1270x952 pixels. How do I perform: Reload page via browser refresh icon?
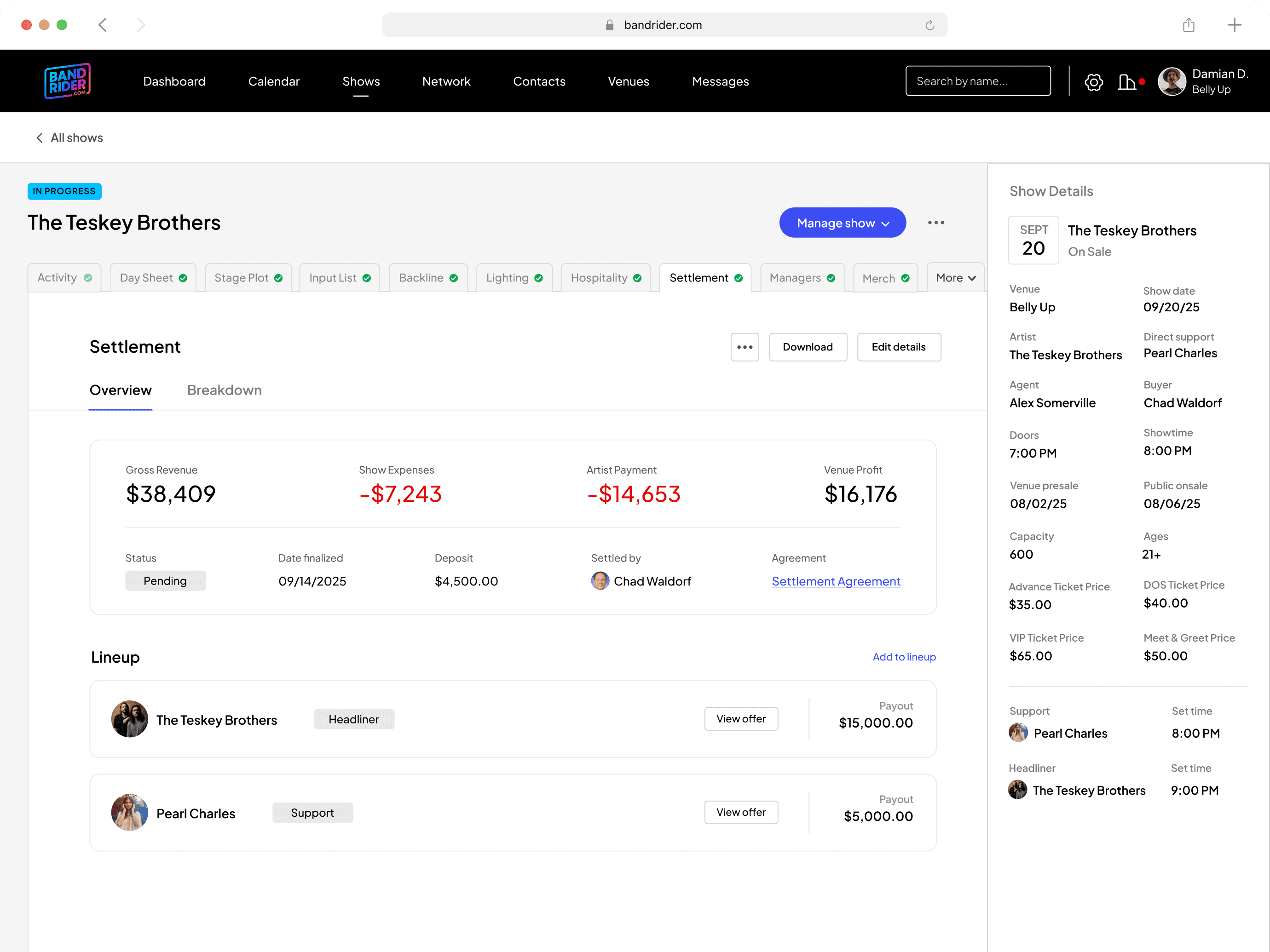(x=929, y=25)
